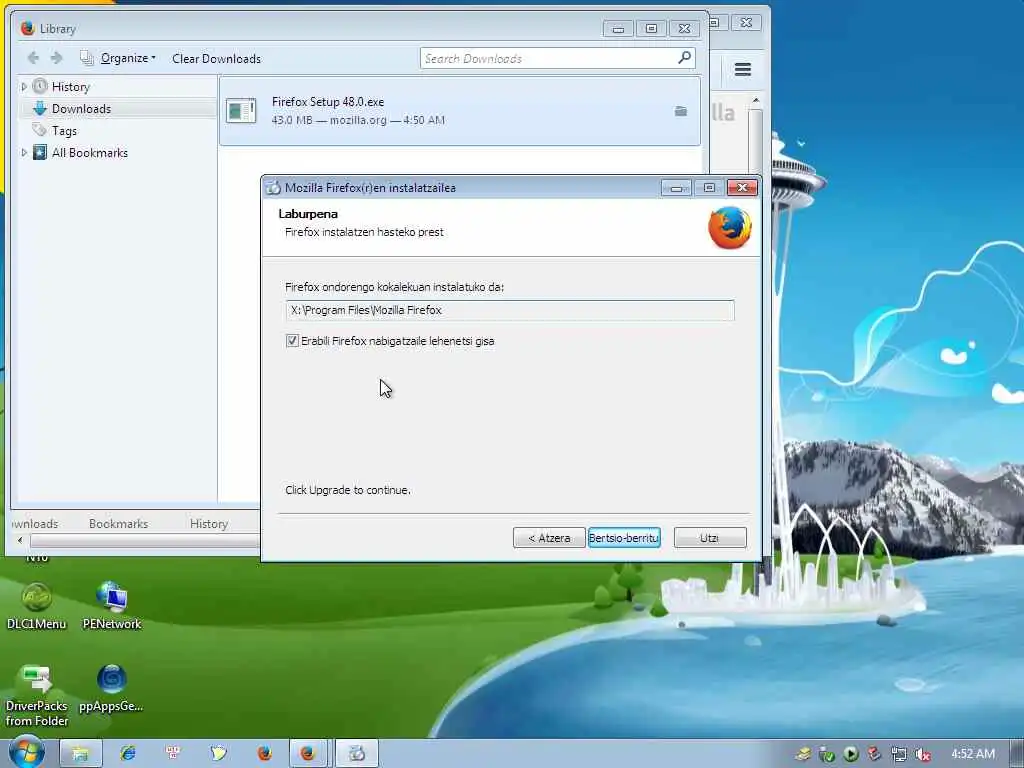This screenshot has height=768, width=1024.
Task: Expand the History tree node
Action: pos(24,87)
